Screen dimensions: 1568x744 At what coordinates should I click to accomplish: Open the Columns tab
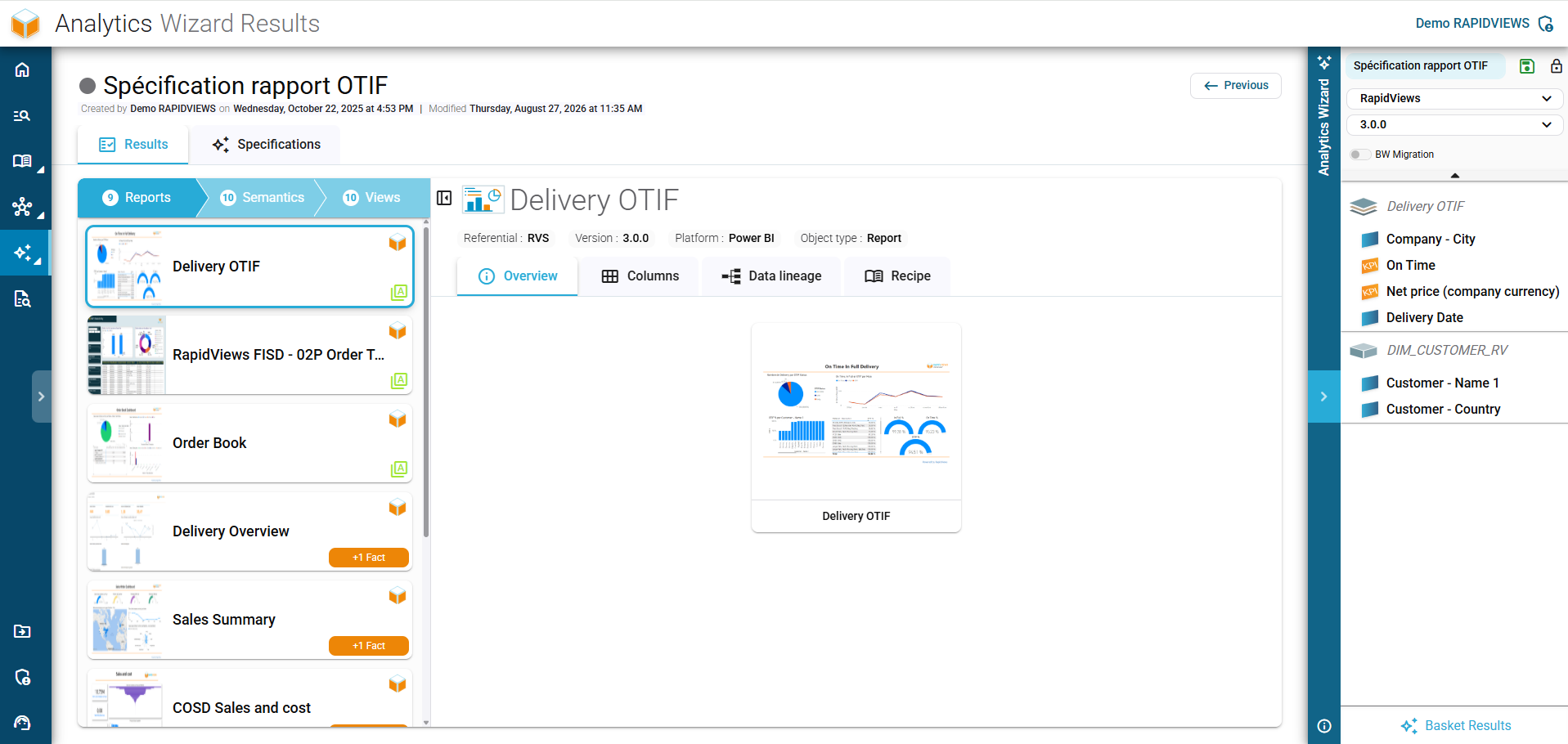(x=640, y=276)
